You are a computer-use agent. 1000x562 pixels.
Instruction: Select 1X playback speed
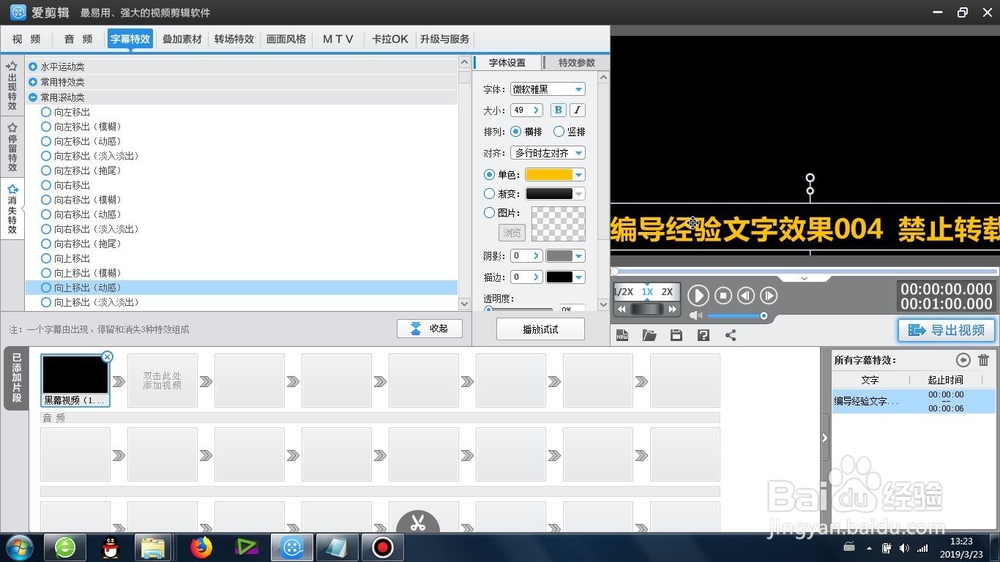(x=647, y=292)
